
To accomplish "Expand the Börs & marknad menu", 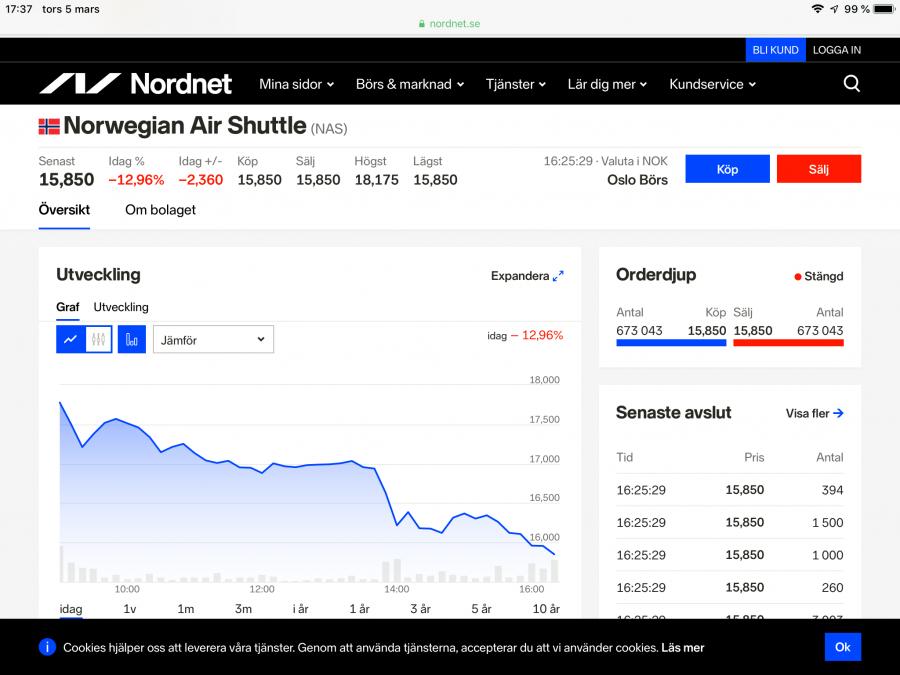I will [x=410, y=84].
